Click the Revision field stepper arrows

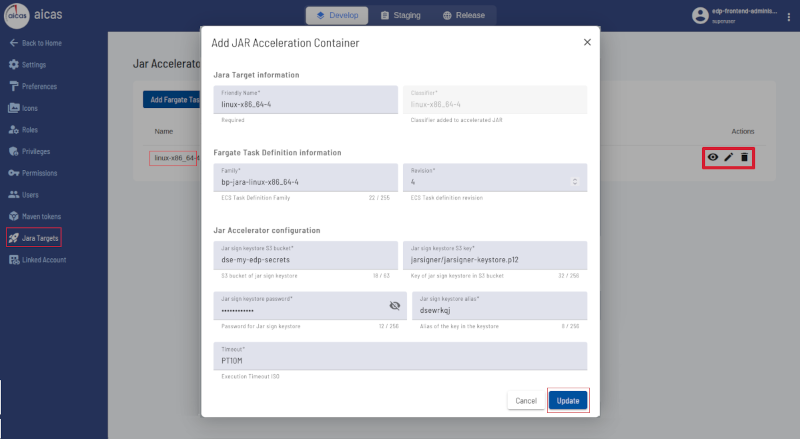pyautogui.click(x=574, y=182)
